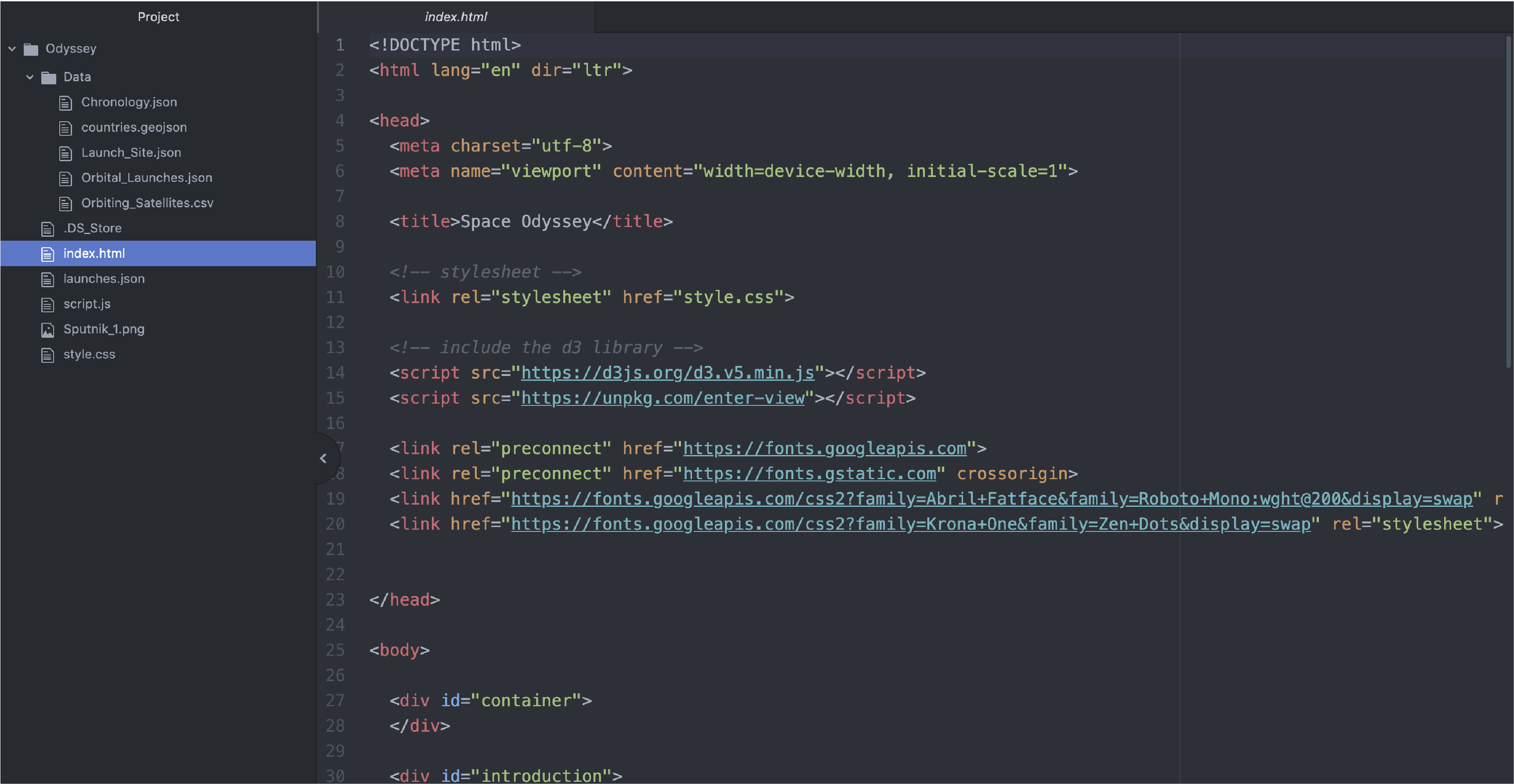Screen dimensions: 1514x784
Task: Select index.html in the project tree
Action: 158,253
